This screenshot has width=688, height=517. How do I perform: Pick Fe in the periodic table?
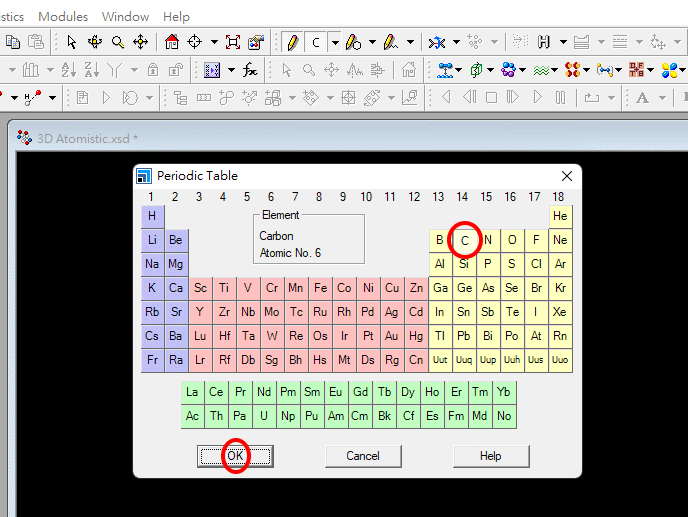(320, 288)
